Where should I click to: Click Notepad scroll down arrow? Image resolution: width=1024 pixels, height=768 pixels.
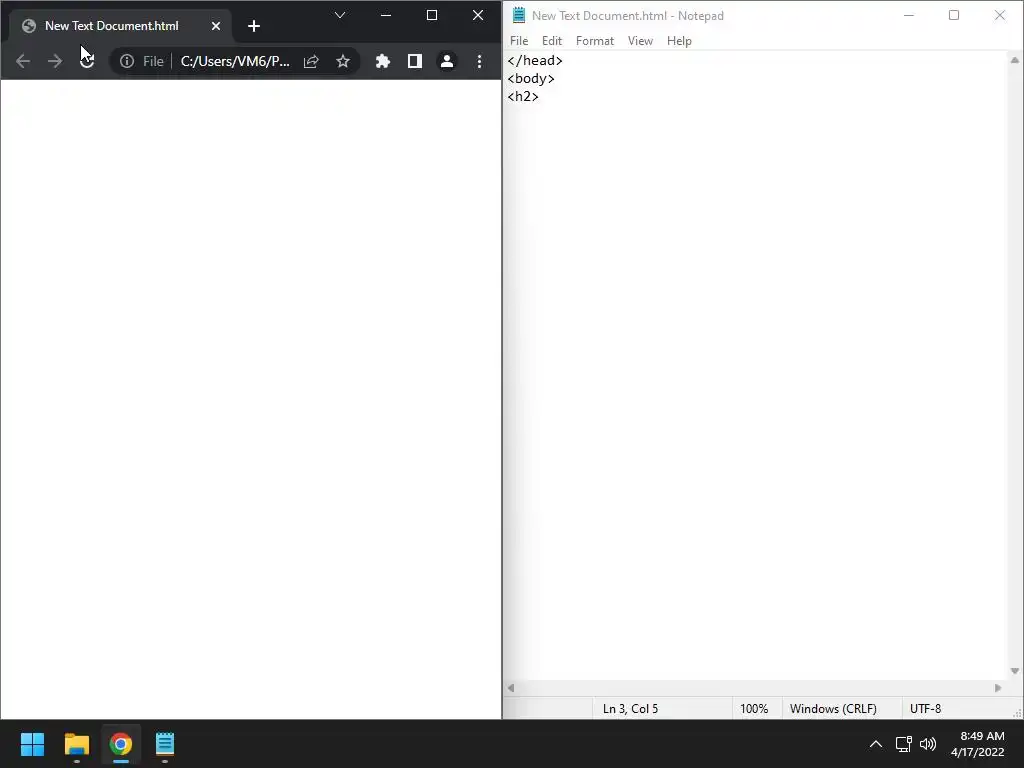pyautogui.click(x=1014, y=671)
